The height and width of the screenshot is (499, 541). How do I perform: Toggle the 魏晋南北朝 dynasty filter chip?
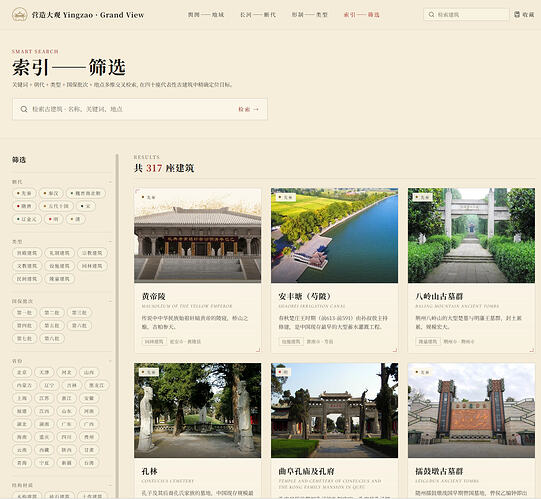86,193
